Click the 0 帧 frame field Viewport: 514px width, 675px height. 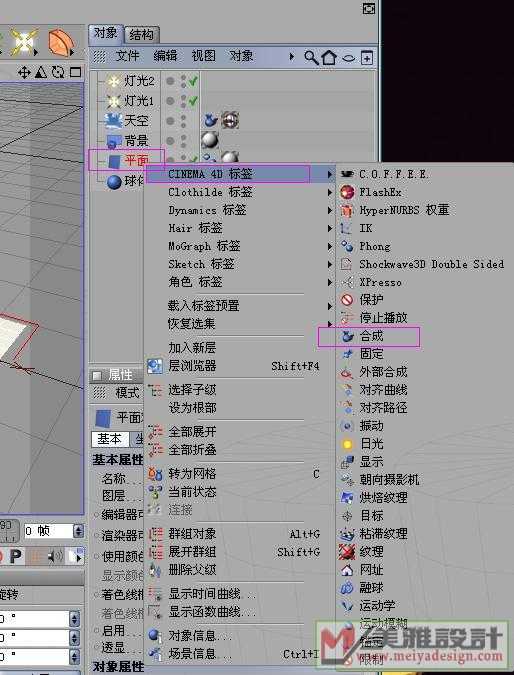[49, 531]
